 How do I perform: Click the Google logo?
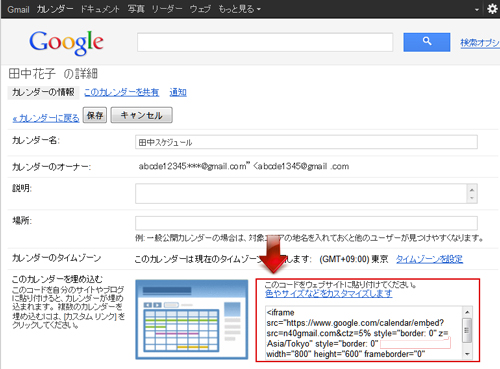click(x=66, y=43)
